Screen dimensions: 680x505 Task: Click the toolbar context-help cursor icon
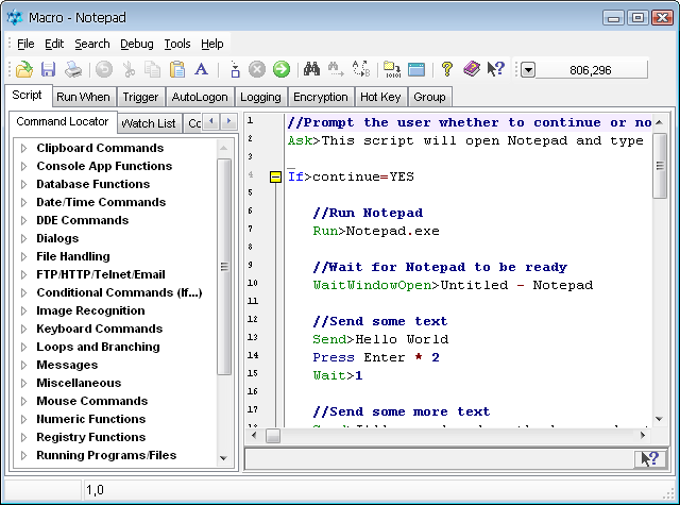pyautogui.click(x=496, y=69)
